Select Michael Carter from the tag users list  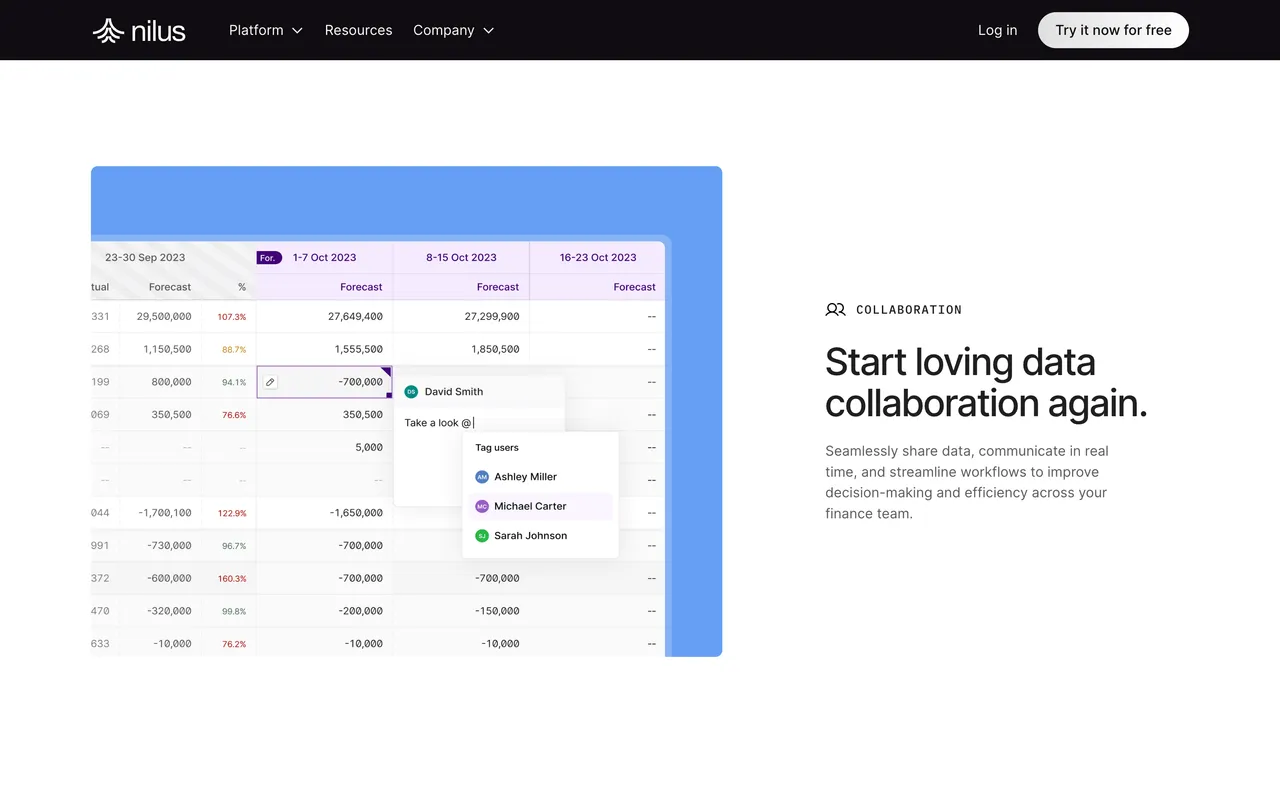(x=530, y=506)
